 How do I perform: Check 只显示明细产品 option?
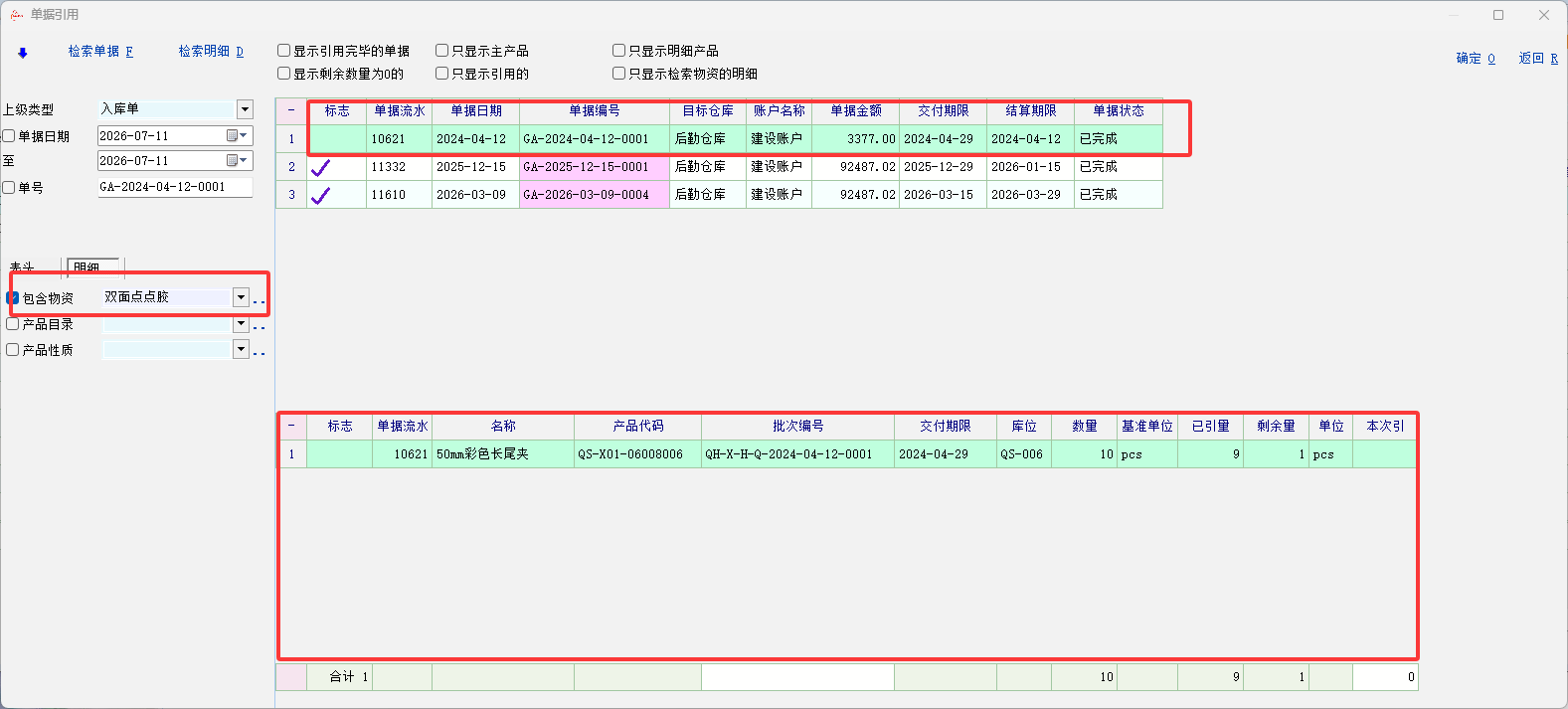click(x=619, y=51)
